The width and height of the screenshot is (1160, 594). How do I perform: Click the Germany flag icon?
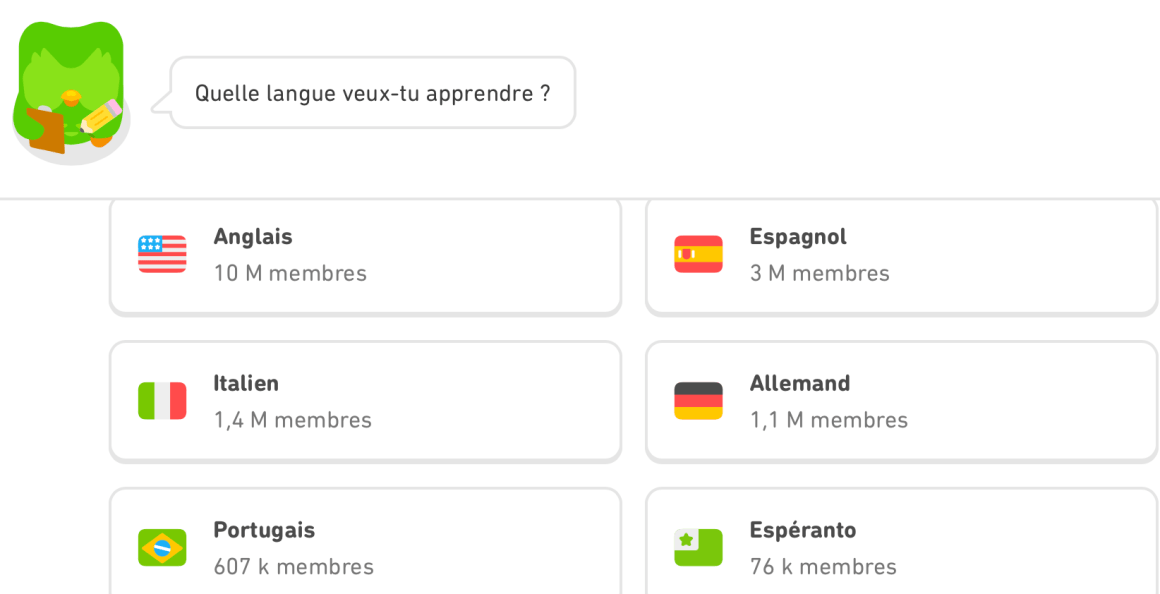[x=698, y=401]
